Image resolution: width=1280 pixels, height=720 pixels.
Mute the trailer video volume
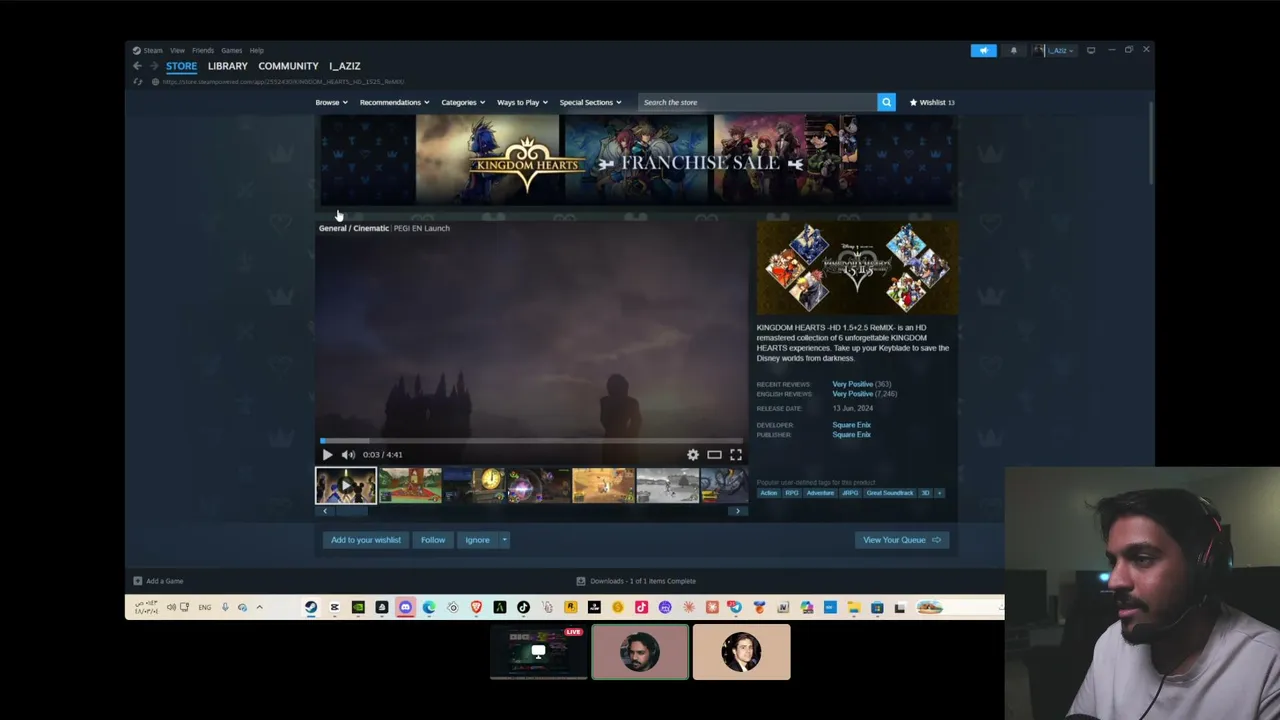pos(348,454)
